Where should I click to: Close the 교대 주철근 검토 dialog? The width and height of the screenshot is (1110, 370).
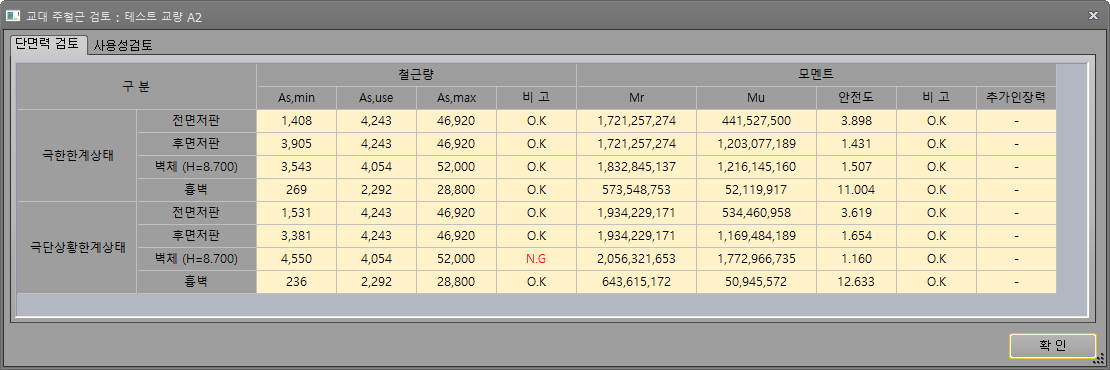point(1093,15)
